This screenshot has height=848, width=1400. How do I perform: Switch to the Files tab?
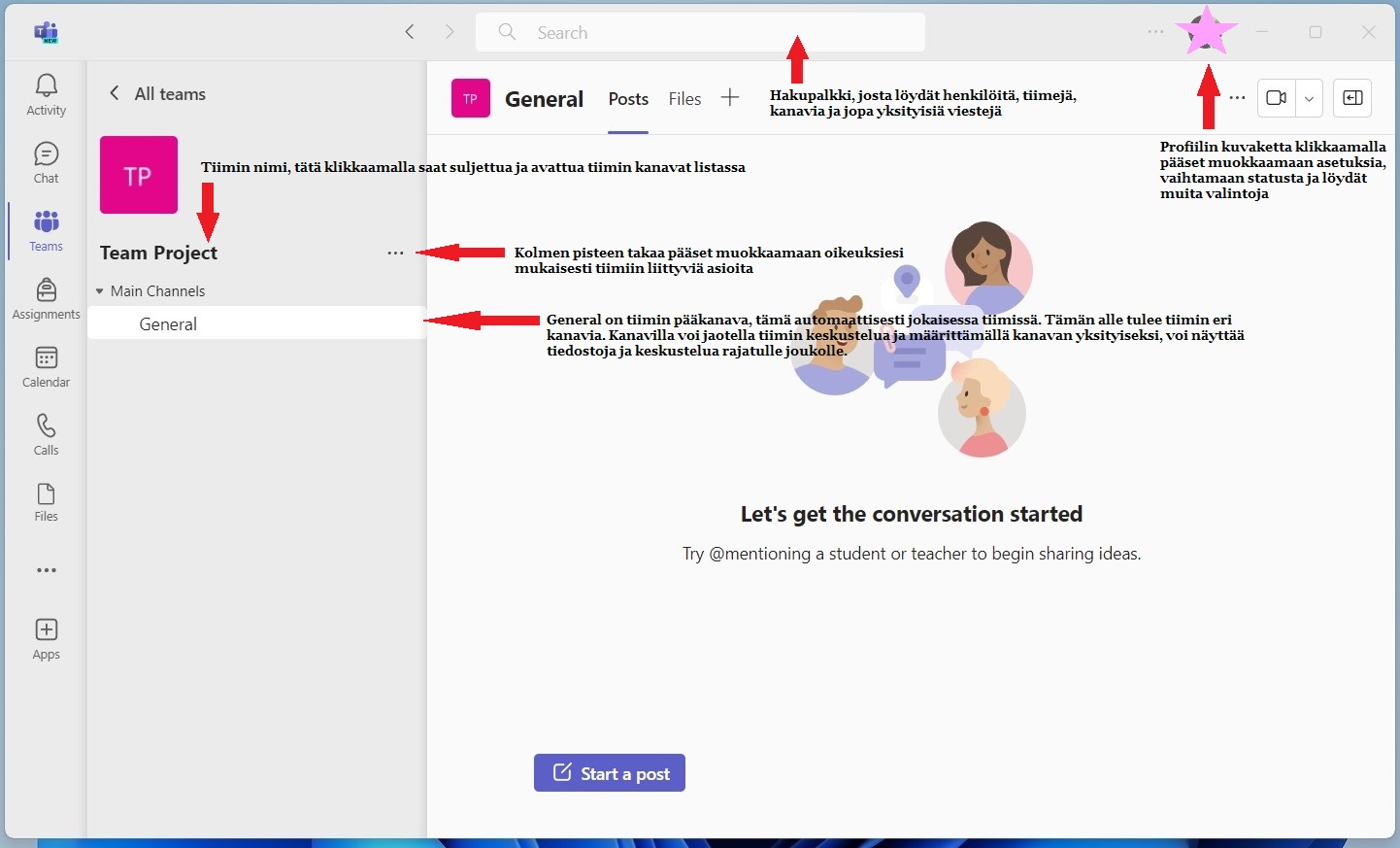pyautogui.click(x=684, y=99)
